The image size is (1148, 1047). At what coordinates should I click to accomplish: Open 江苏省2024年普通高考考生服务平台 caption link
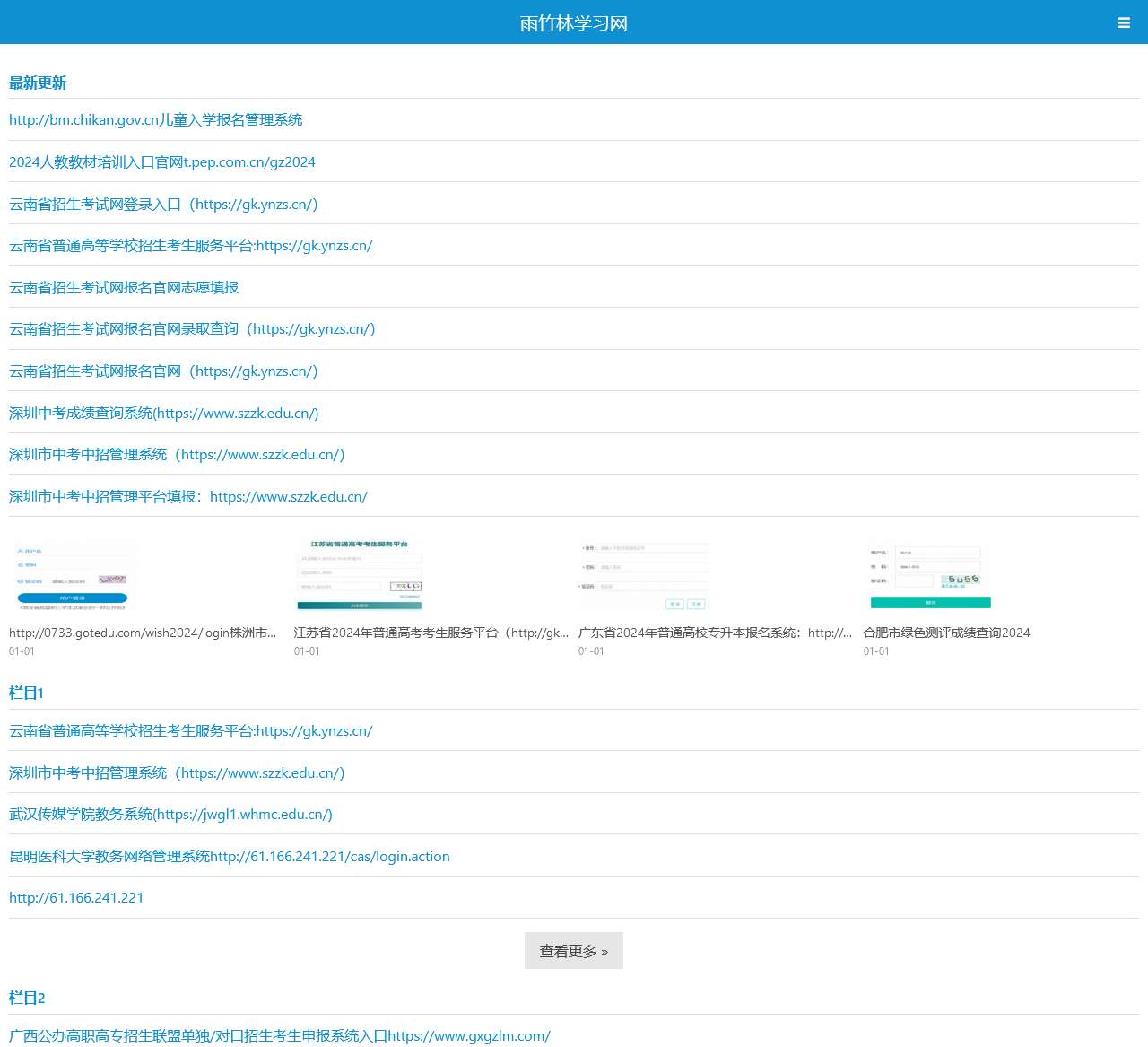(x=430, y=633)
